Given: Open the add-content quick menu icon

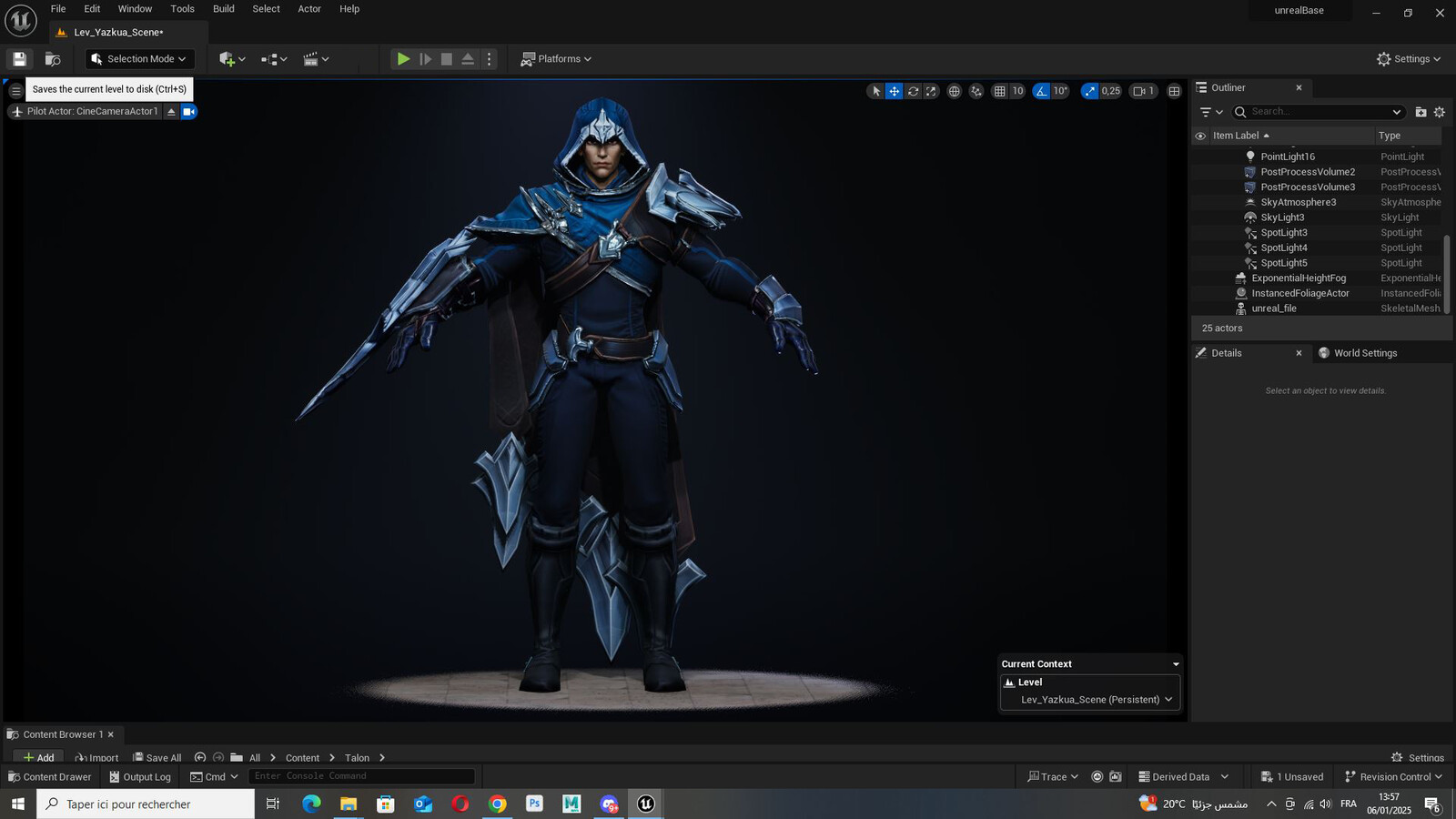Looking at the screenshot, I should pos(232,59).
